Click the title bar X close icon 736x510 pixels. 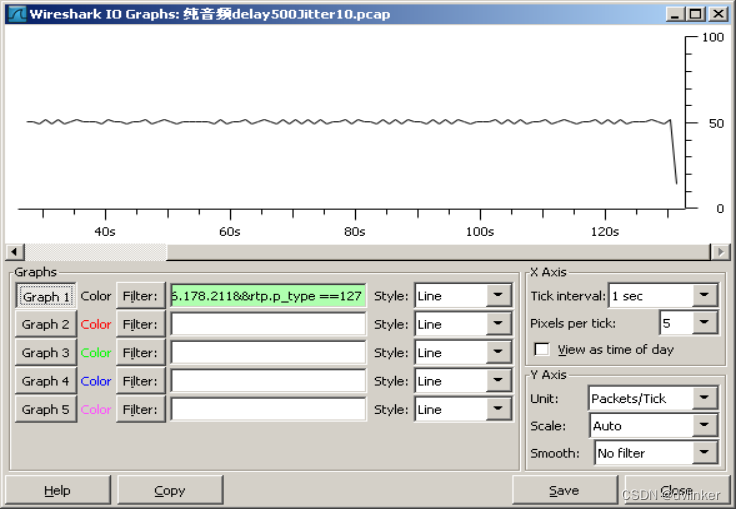click(x=718, y=14)
